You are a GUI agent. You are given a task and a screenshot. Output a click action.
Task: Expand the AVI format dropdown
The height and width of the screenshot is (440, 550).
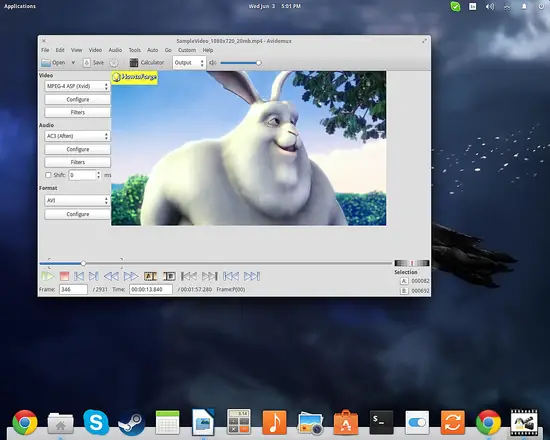(x=77, y=200)
